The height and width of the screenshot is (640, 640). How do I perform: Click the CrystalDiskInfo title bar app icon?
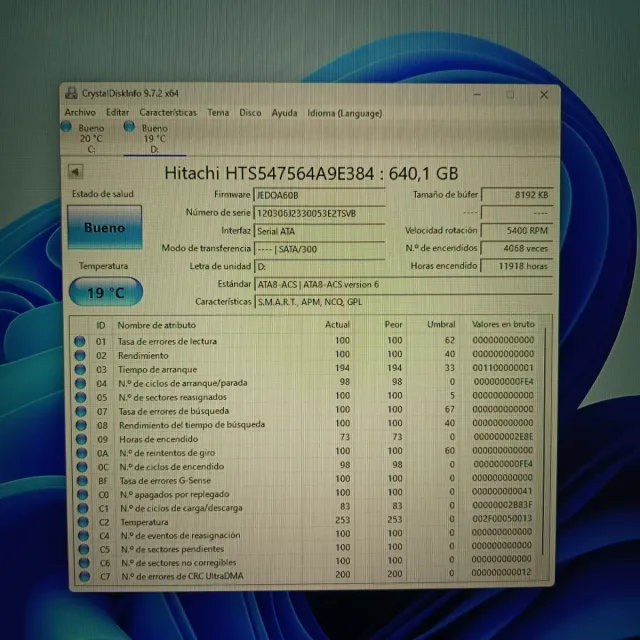pyautogui.click(x=72, y=94)
